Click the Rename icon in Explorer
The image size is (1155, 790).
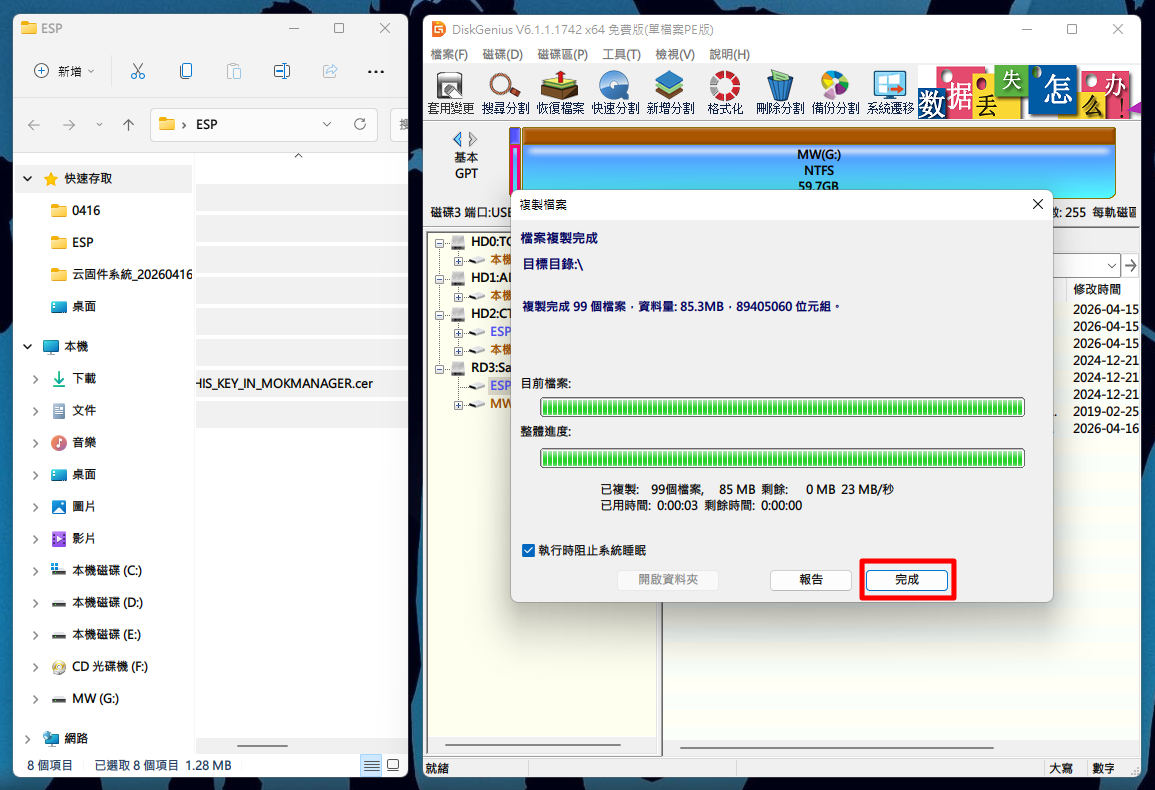tap(281, 71)
